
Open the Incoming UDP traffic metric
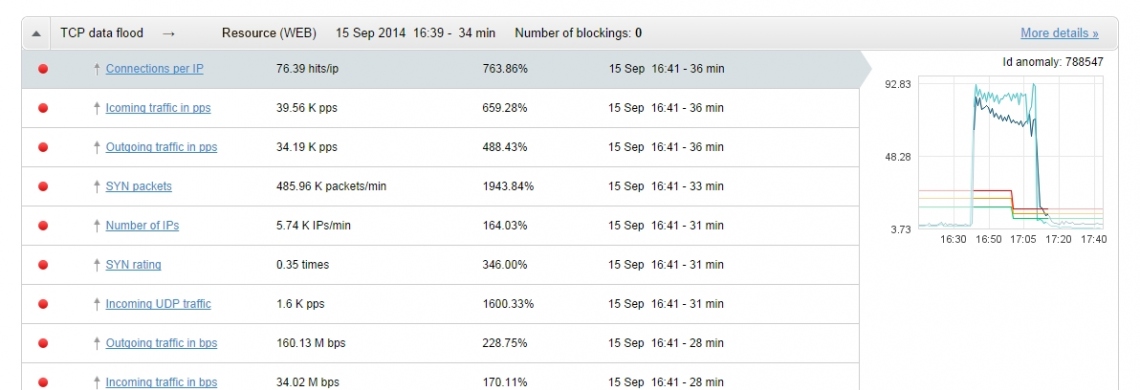point(158,304)
